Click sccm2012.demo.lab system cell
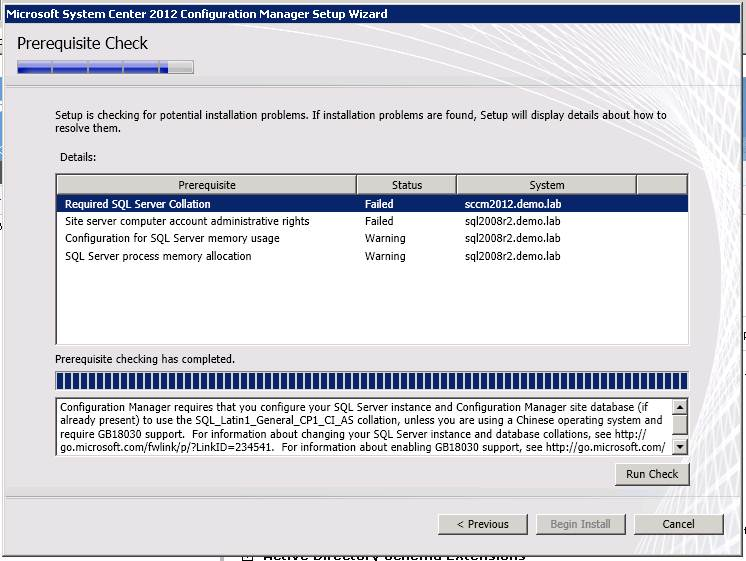Screen dimensions: 746x561 click(x=513, y=204)
